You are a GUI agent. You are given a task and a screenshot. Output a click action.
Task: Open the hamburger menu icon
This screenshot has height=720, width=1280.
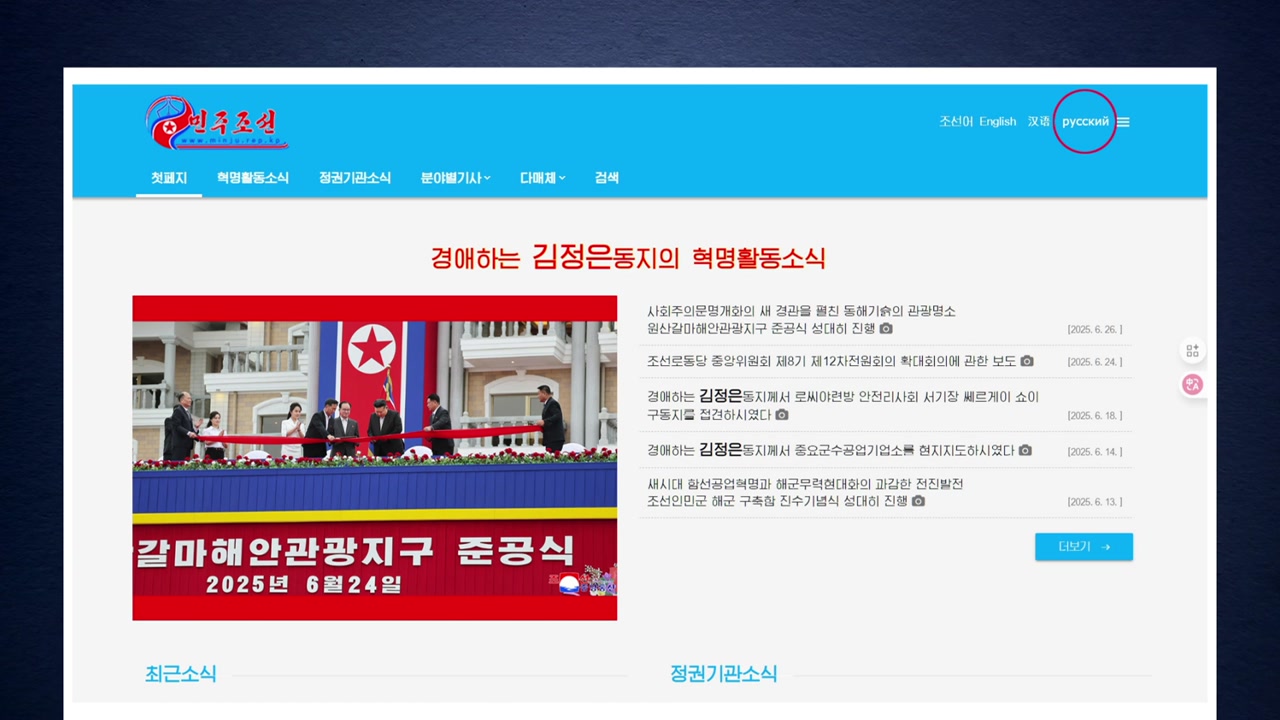(x=1123, y=122)
